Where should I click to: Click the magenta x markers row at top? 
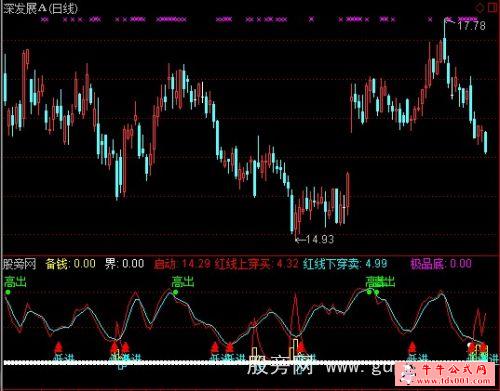coord(260,20)
